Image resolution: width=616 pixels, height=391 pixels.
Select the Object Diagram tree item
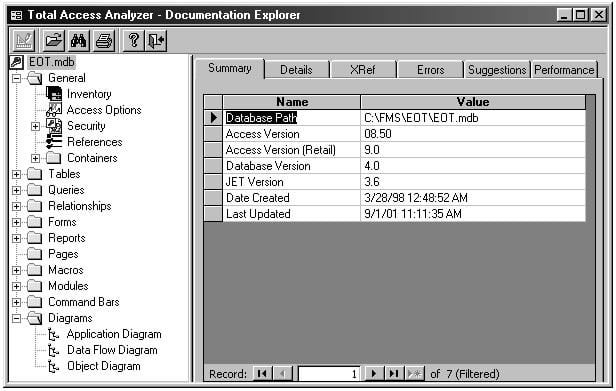[104, 366]
